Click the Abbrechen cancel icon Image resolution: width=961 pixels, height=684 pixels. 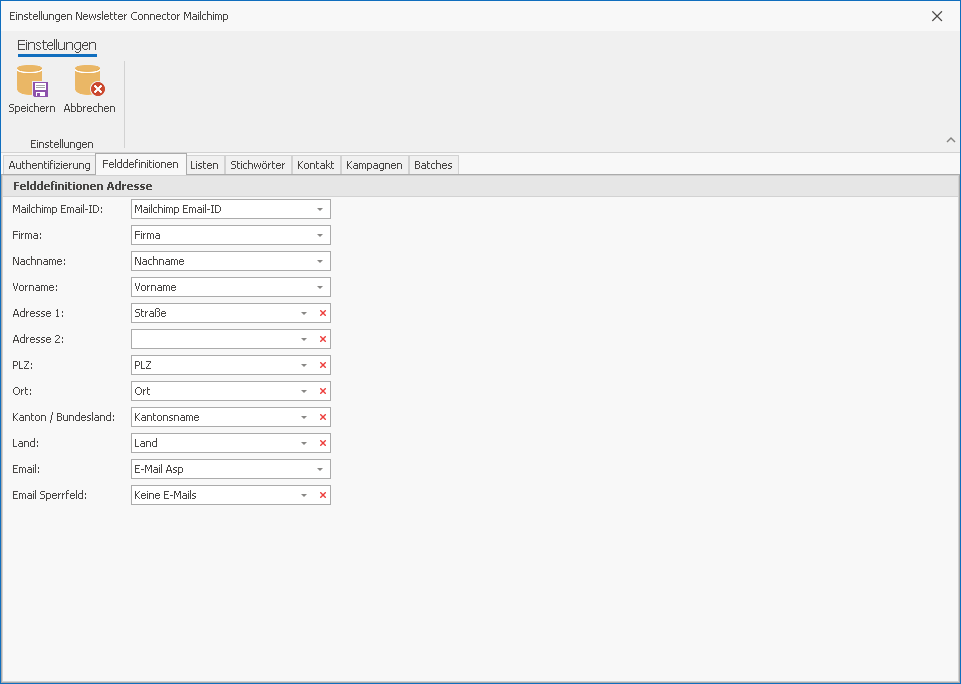pyautogui.click(x=89, y=82)
